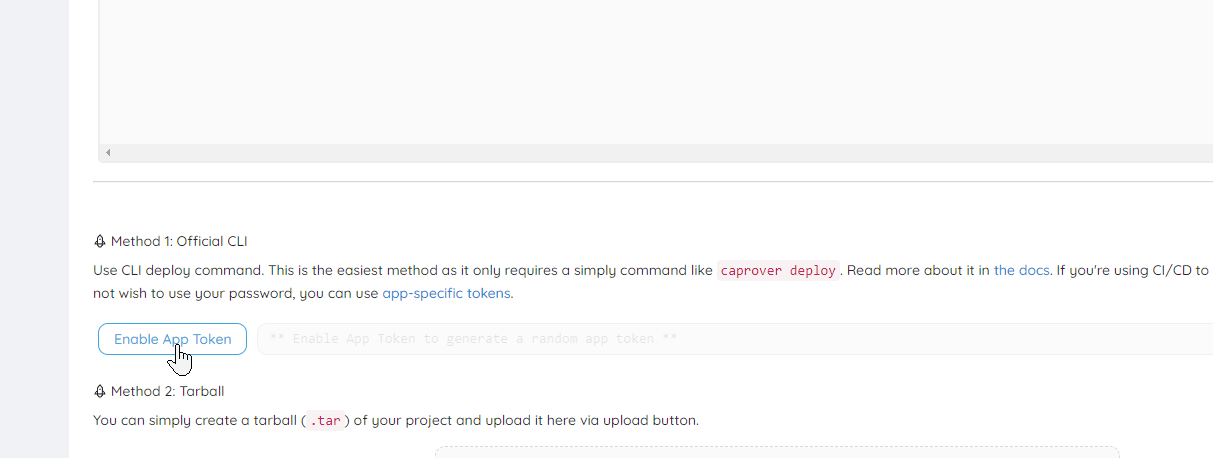Click the rocket icon beside Method 1
This screenshot has width=1213, height=458.
(100, 241)
